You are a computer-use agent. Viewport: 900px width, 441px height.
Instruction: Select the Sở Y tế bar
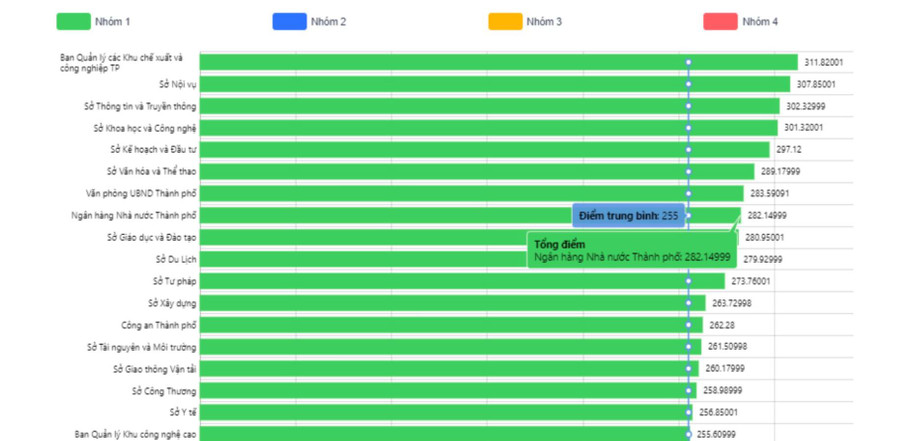point(446,412)
